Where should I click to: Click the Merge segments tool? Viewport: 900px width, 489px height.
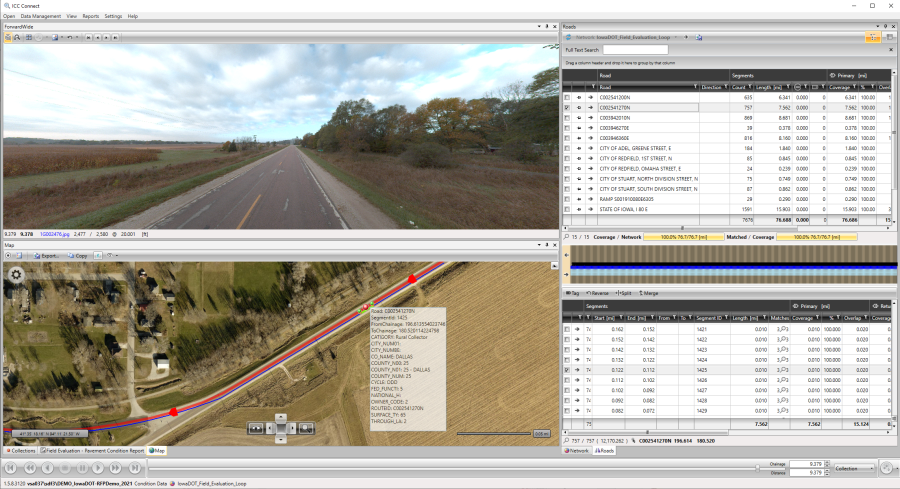tap(648, 293)
